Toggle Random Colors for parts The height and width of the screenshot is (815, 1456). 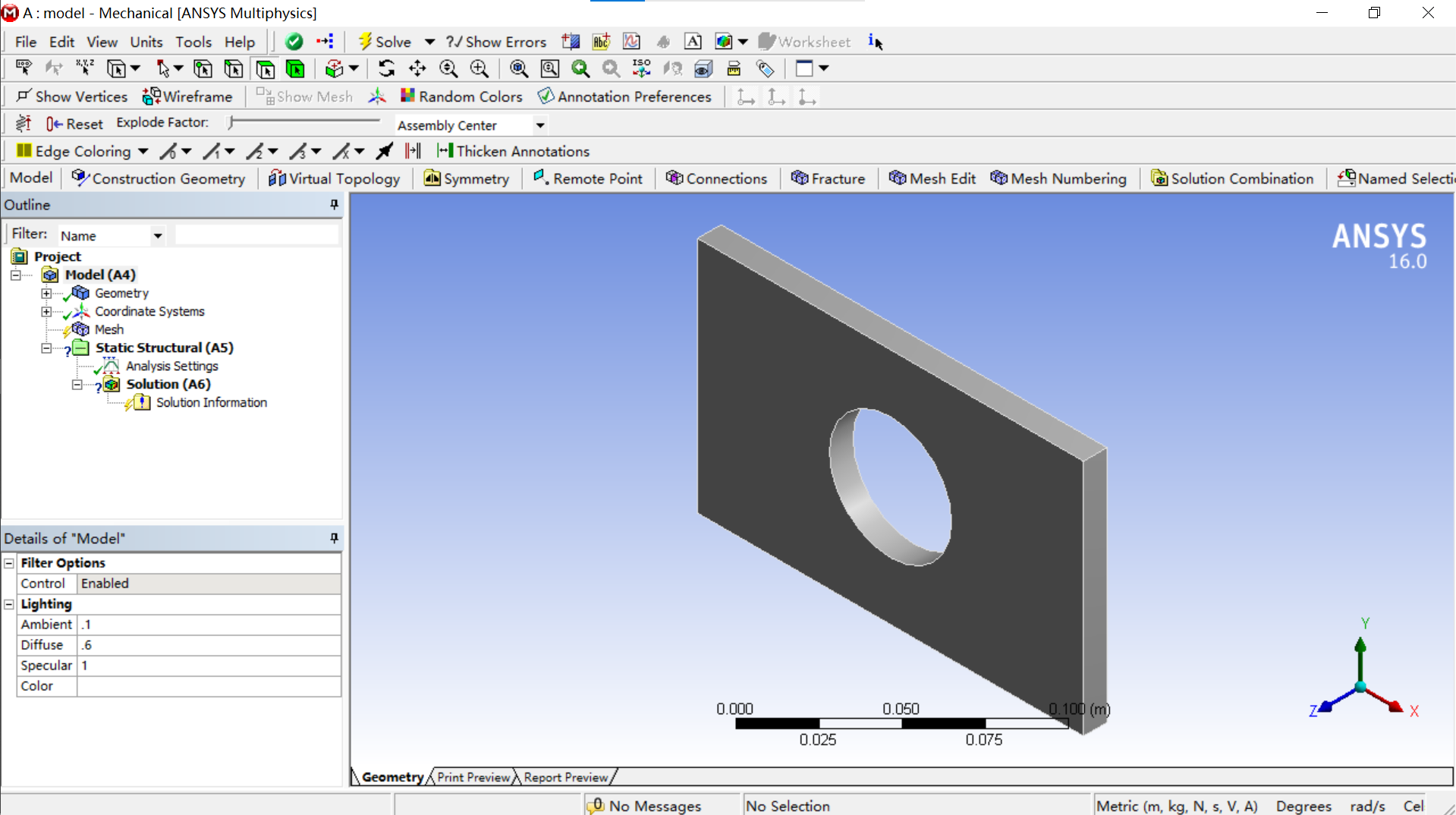coord(461,96)
